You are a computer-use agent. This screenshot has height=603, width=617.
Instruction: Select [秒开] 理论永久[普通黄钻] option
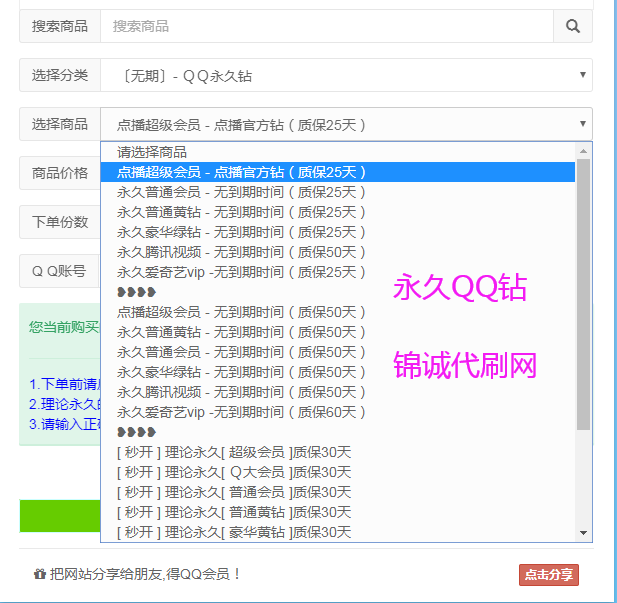234,512
